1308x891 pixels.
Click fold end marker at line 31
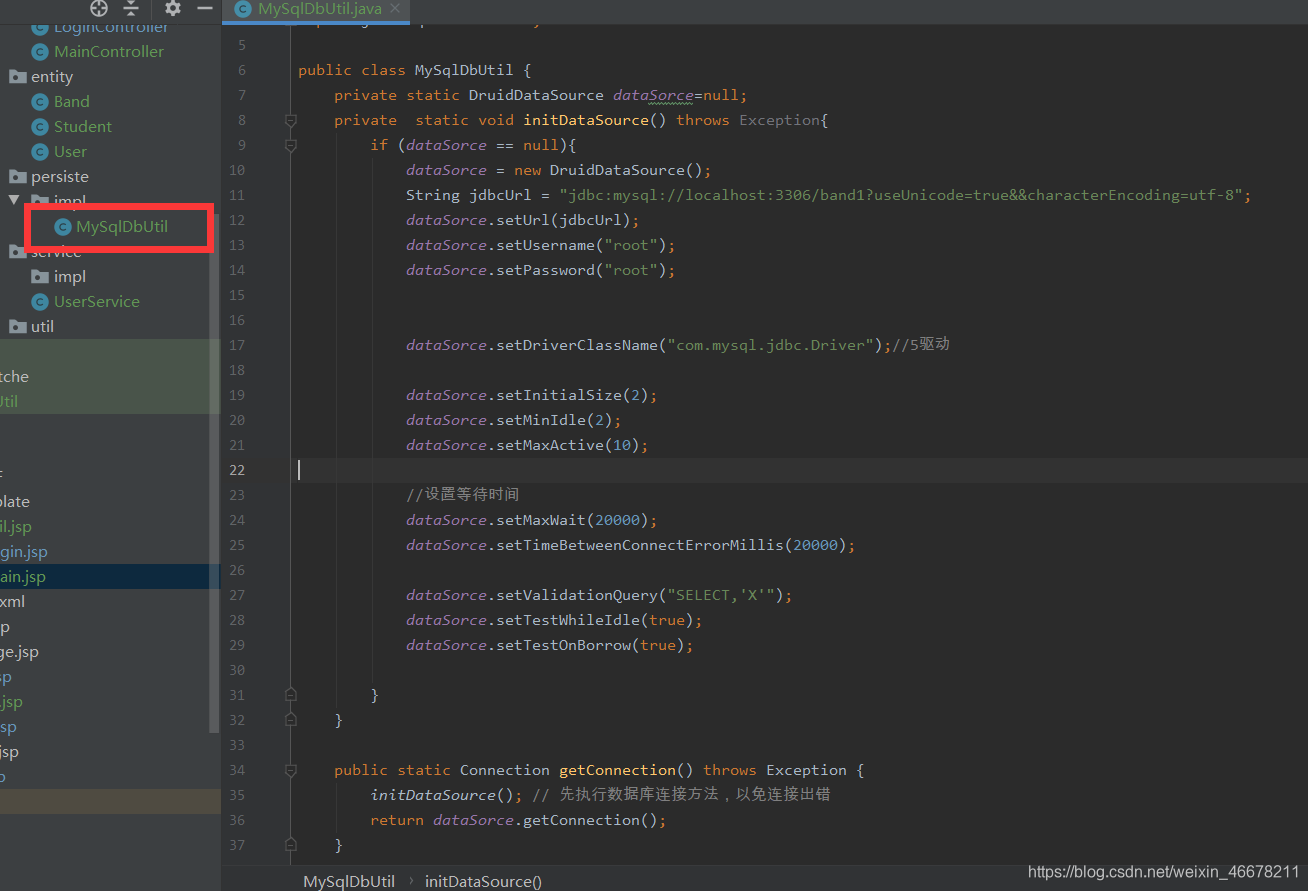tap(290, 694)
